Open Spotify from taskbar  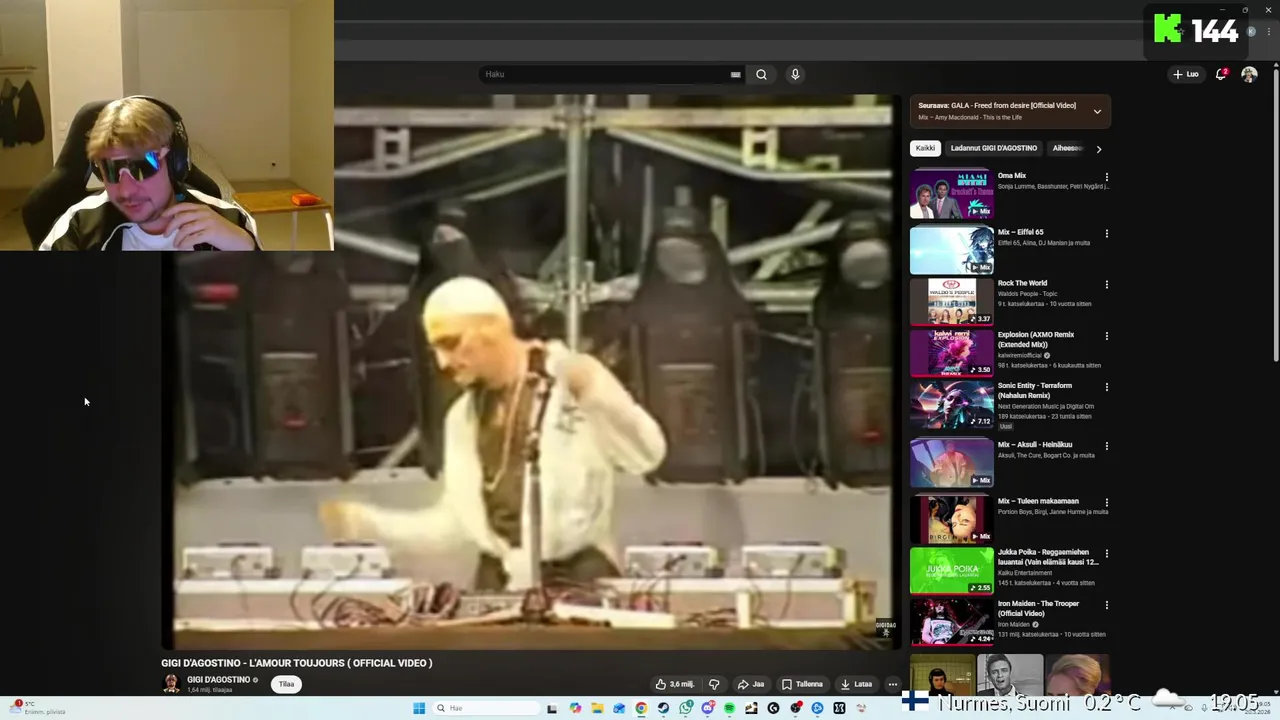click(x=729, y=708)
